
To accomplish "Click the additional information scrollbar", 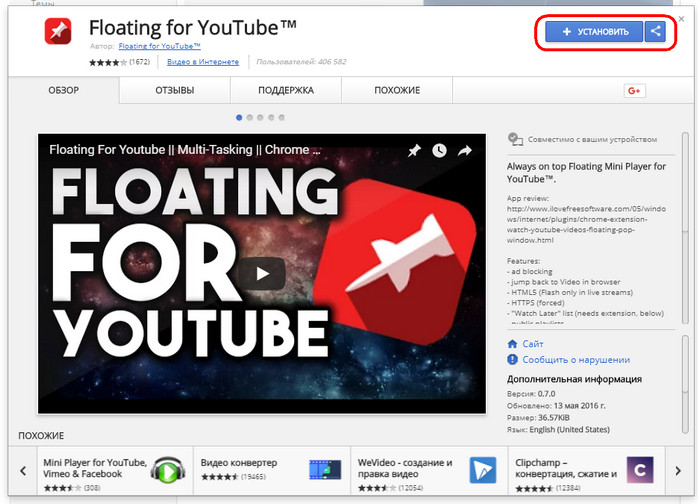I will click(x=685, y=384).
